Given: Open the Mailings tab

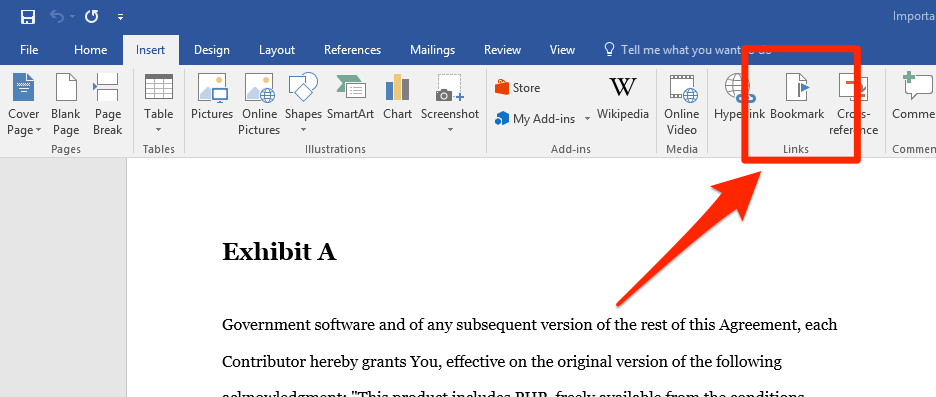Looking at the screenshot, I should coord(432,50).
